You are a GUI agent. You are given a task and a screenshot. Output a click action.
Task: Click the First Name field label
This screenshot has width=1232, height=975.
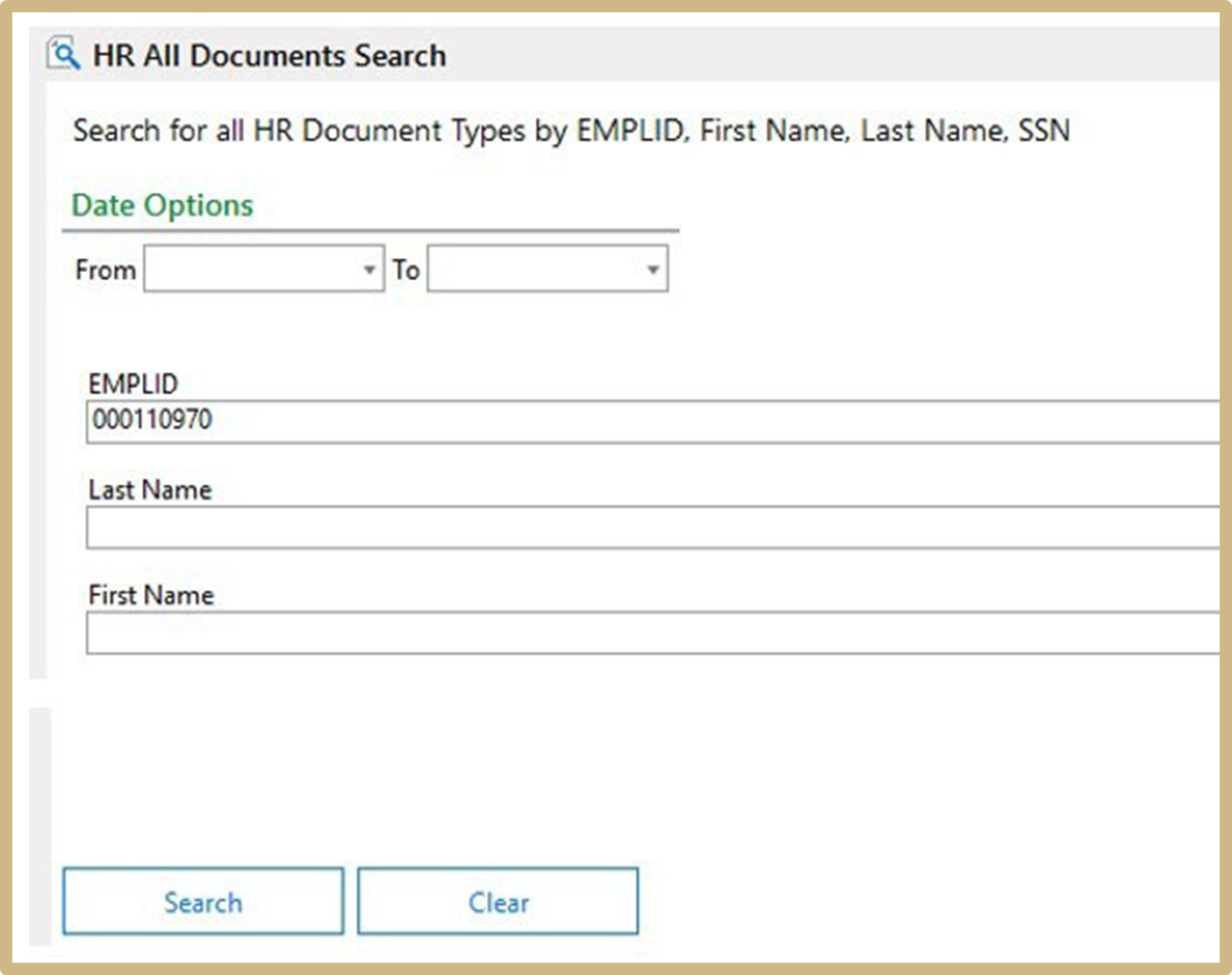[151, 595]
